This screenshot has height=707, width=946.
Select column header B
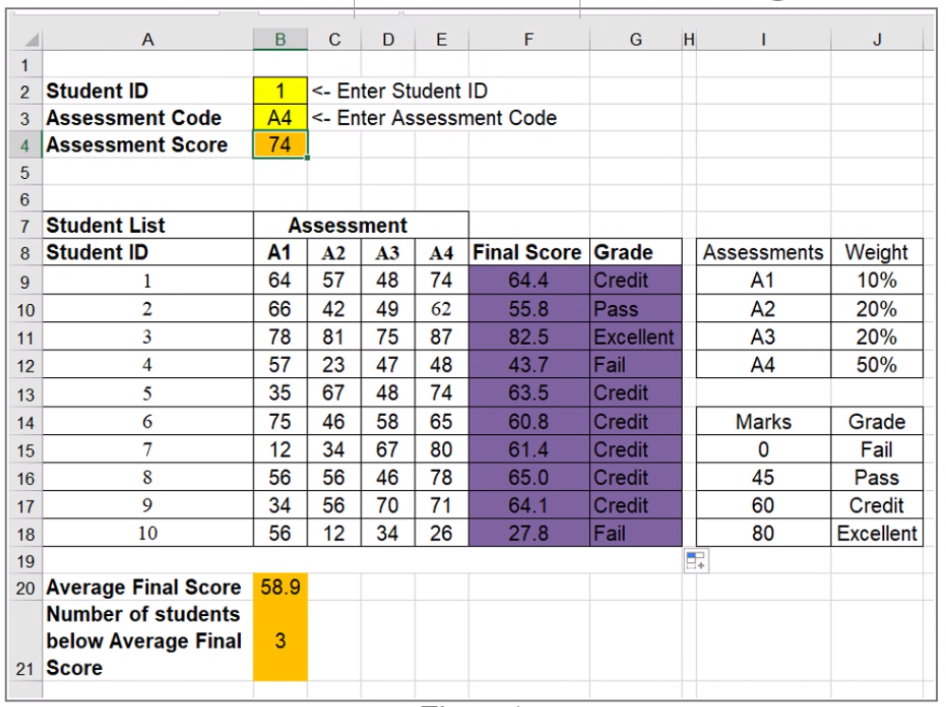[279, 39]
